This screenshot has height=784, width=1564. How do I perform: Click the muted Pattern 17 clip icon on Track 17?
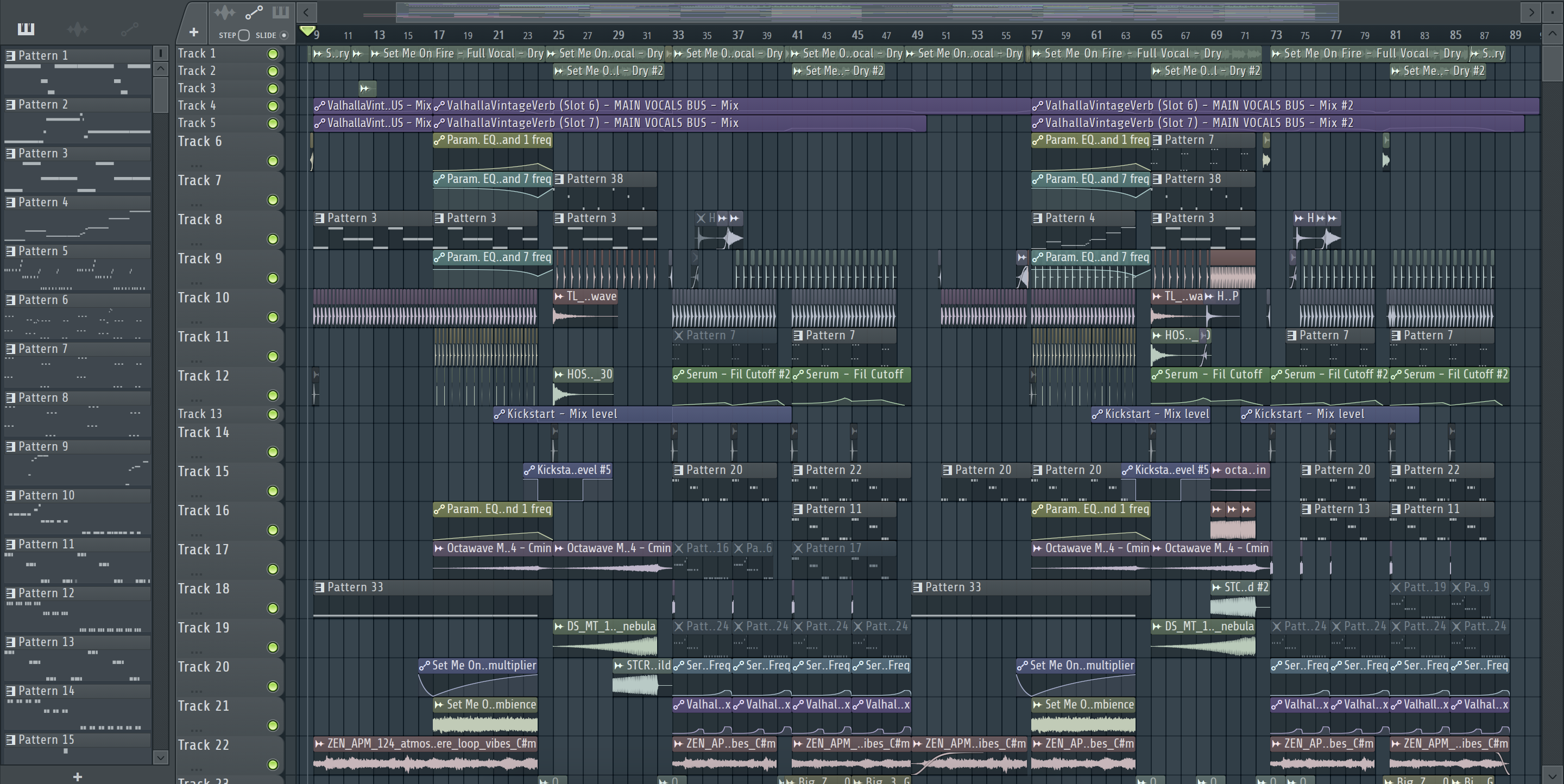(x=798, y=548)
